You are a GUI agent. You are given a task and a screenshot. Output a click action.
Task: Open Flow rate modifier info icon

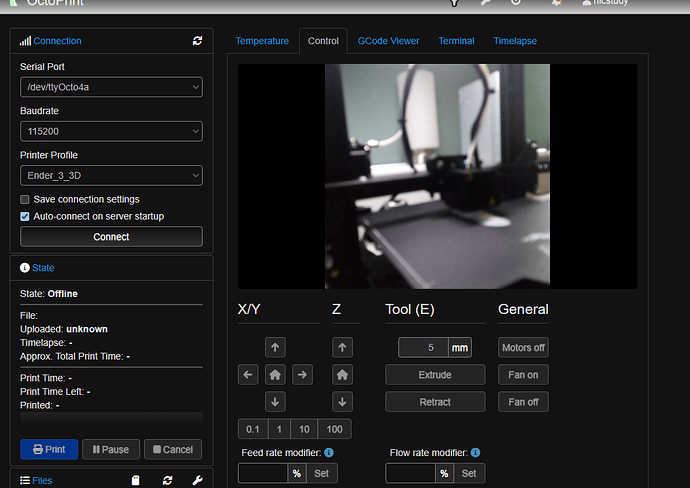coord(475,452)
